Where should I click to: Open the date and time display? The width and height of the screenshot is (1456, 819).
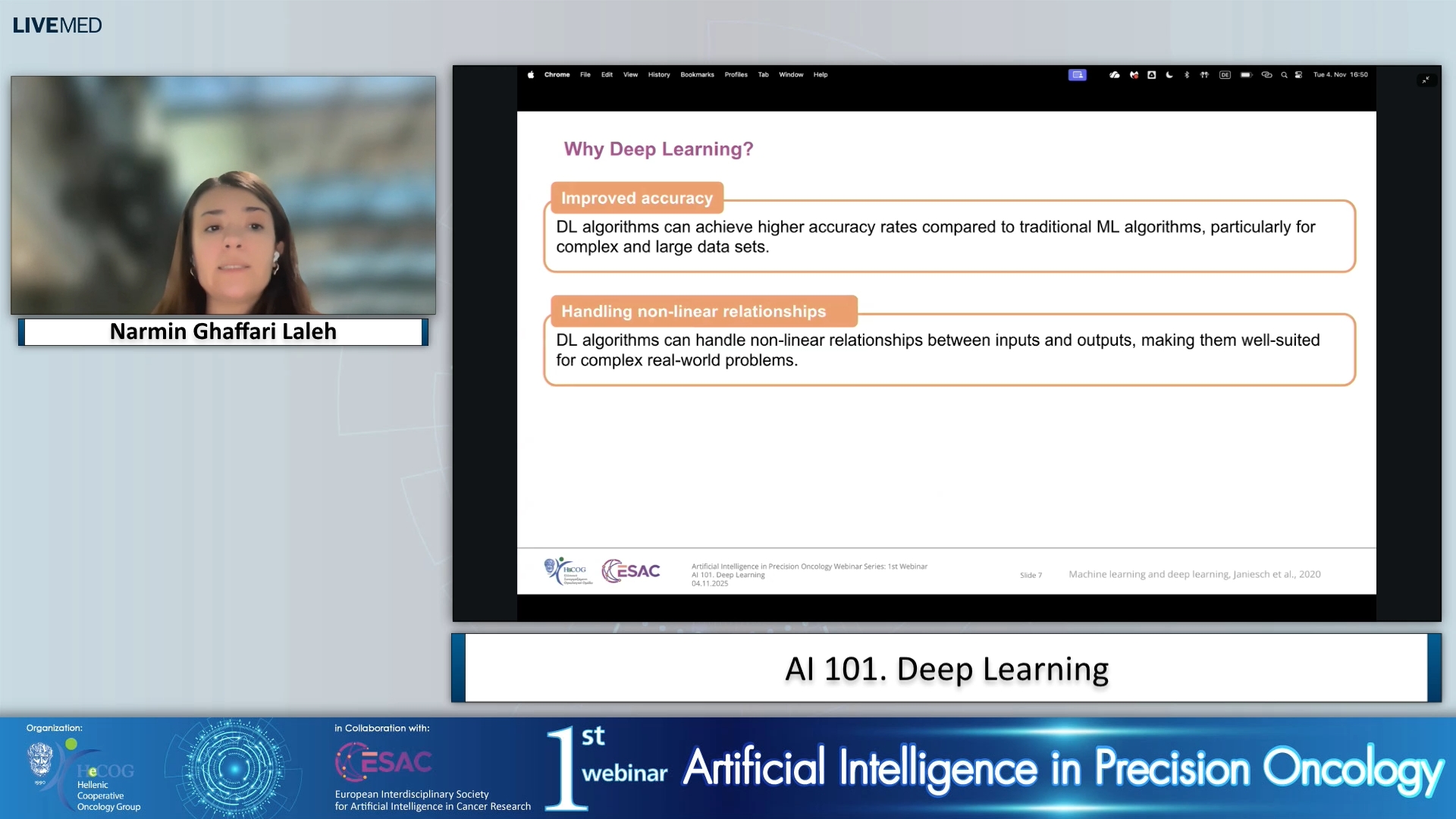pos(1340,75)
